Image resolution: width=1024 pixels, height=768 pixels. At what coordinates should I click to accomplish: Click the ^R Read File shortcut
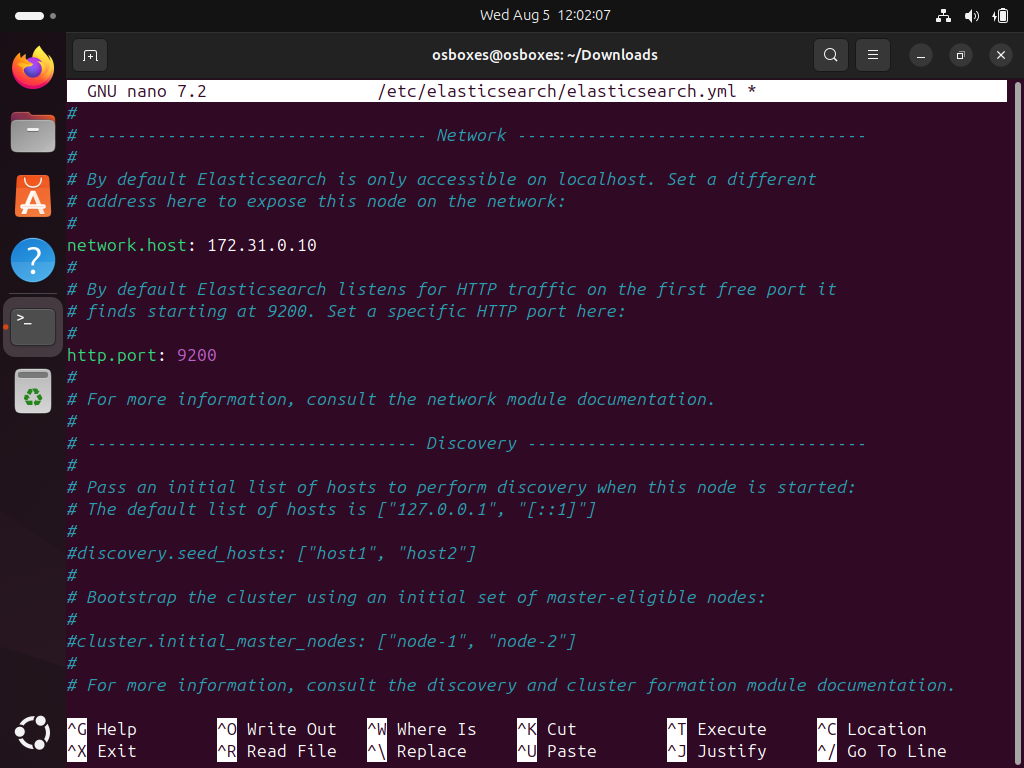277,751
